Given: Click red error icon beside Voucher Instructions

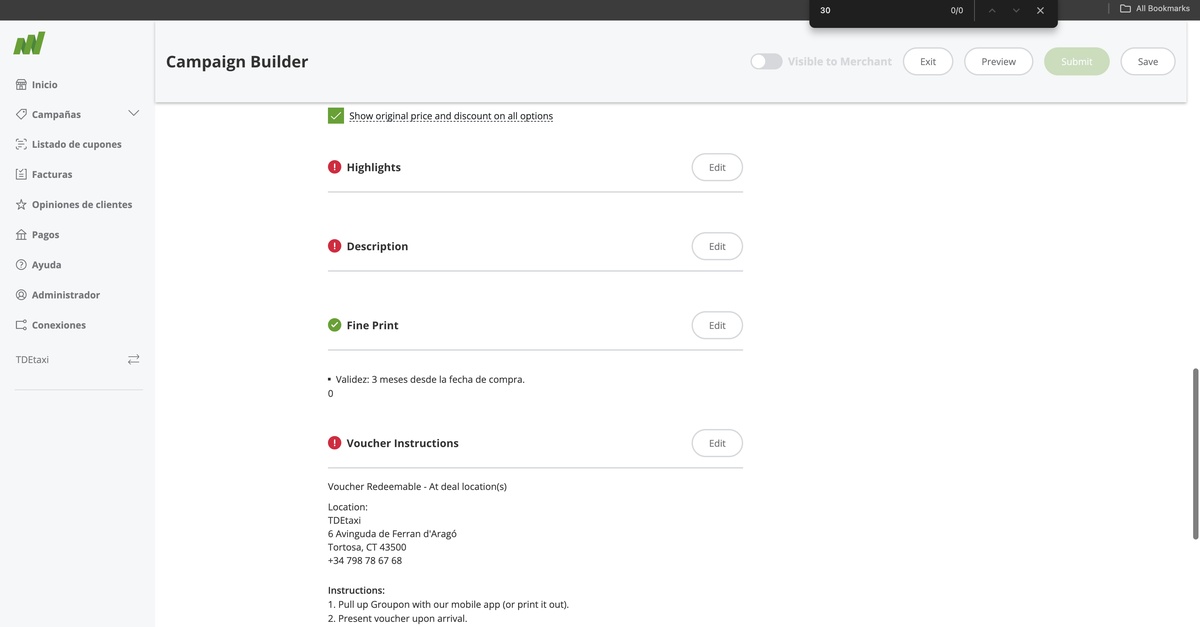Looking at the screenshot, I should [x=334, y=443].
